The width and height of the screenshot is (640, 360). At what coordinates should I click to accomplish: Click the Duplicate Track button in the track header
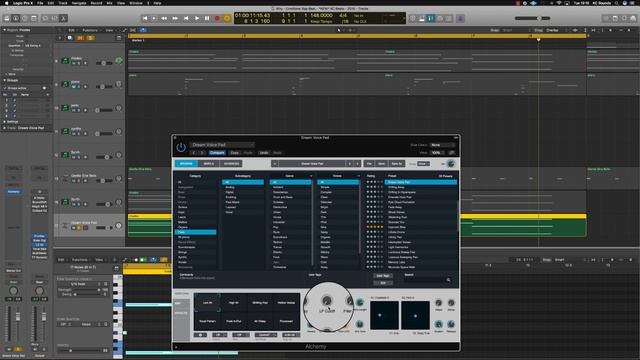(69, 38)
